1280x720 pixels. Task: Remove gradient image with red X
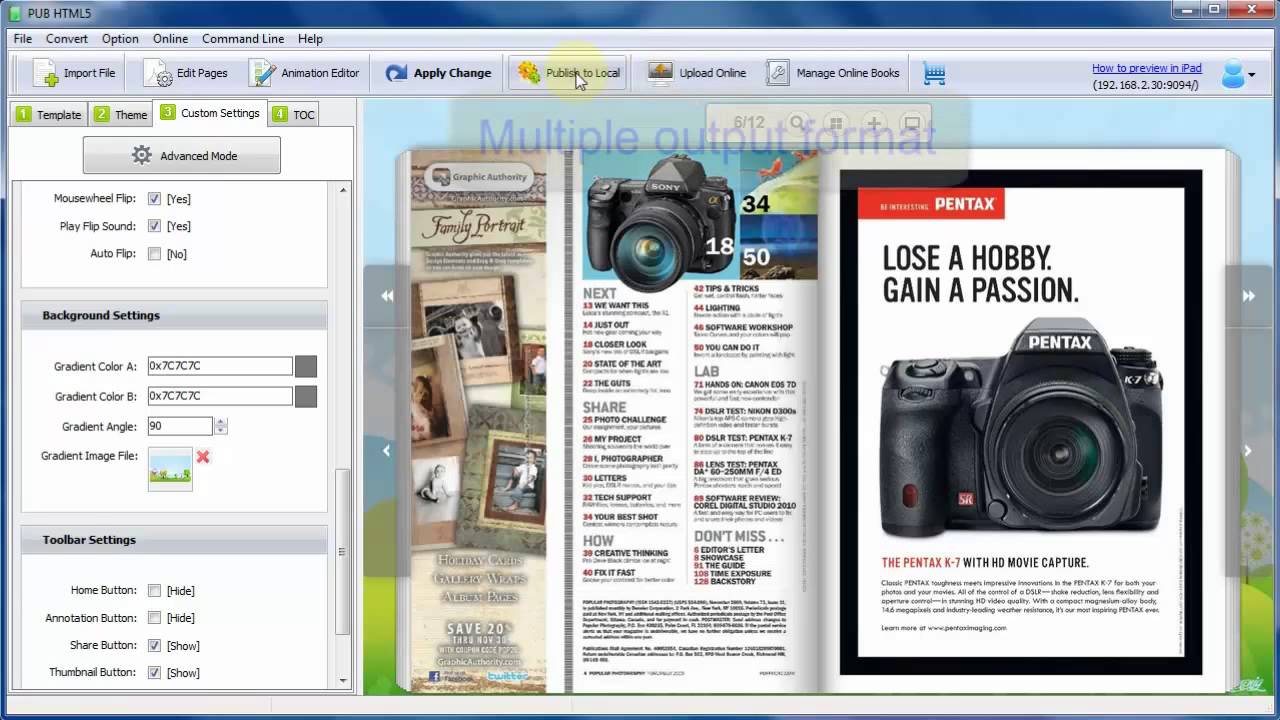click(203, 456)
